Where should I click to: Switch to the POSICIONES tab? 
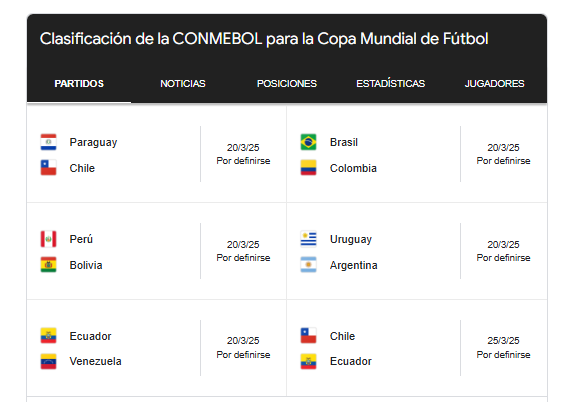pos(287,83)
